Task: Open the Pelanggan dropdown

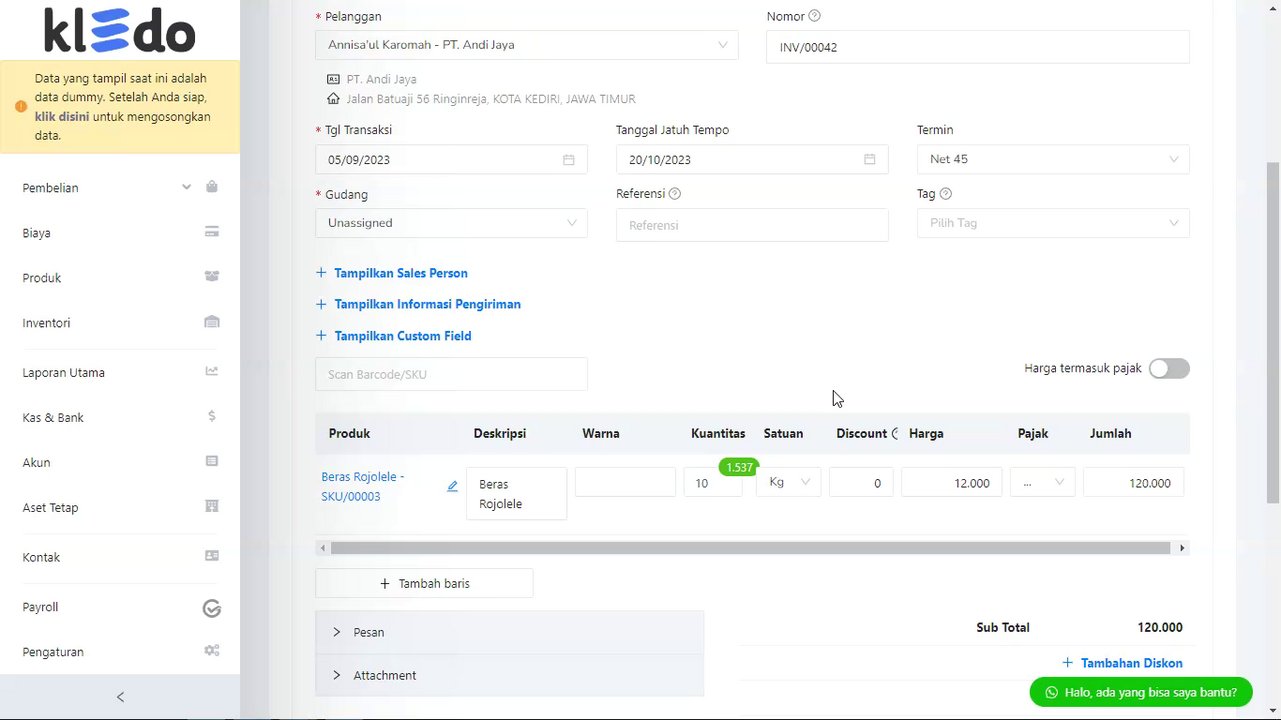Action: [526, 45]
